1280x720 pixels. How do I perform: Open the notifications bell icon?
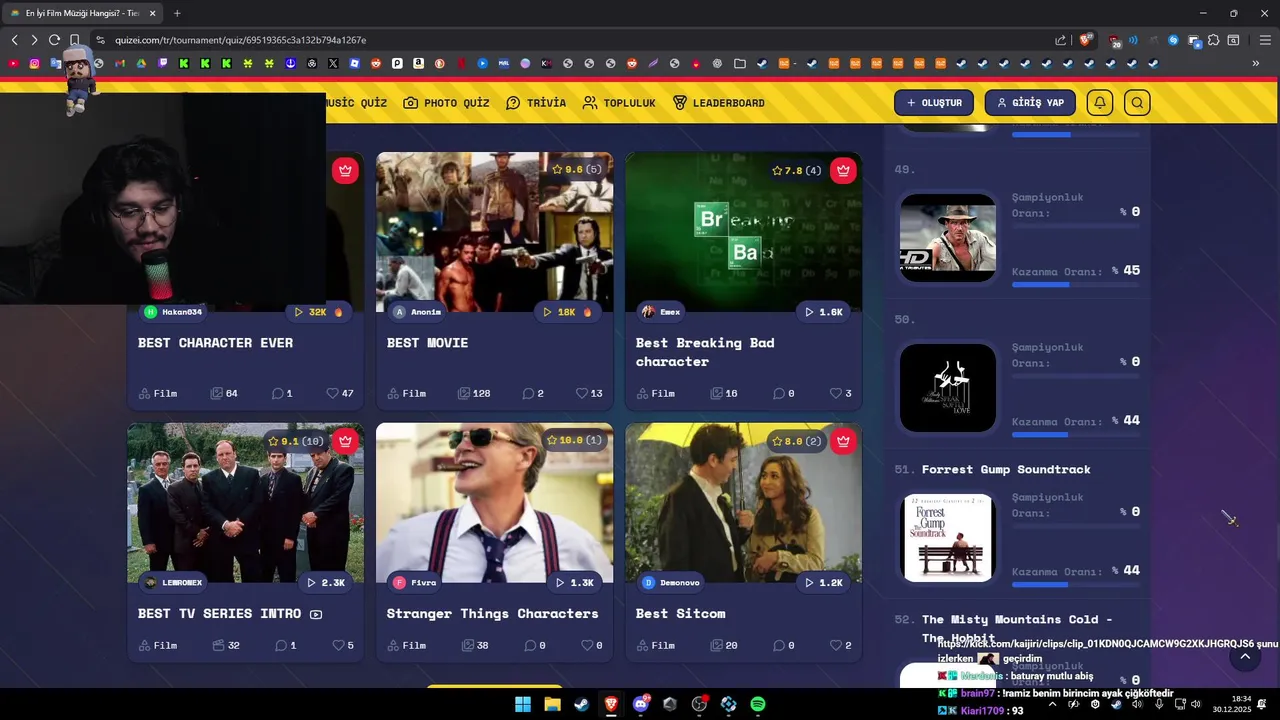tap(1100, 103)
